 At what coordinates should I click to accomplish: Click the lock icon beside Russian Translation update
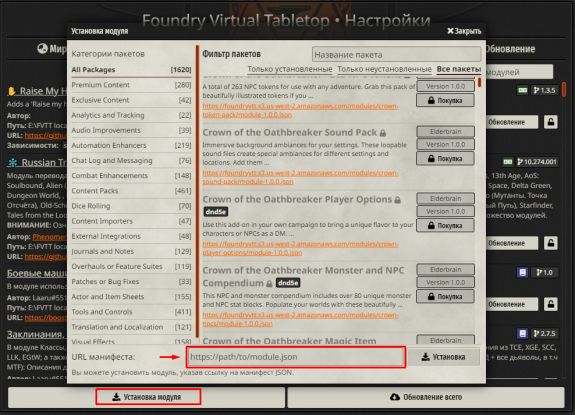(550, 243)
